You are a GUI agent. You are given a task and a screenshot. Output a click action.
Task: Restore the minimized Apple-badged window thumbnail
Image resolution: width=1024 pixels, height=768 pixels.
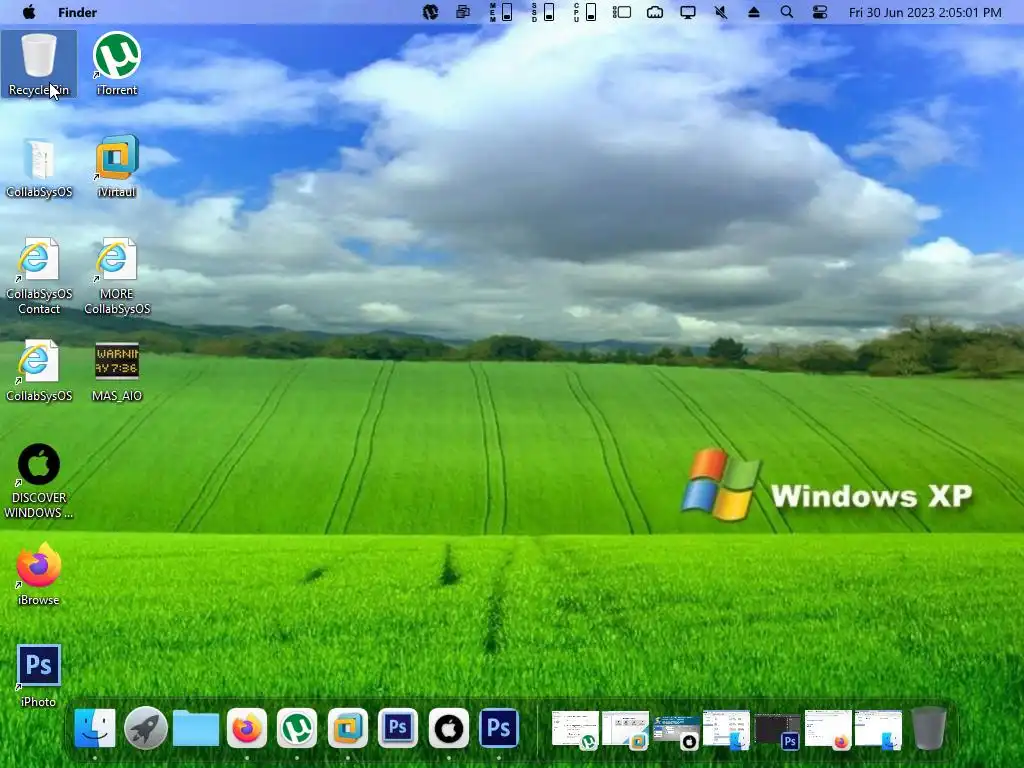pyautogui.click(x=677, y=731)
